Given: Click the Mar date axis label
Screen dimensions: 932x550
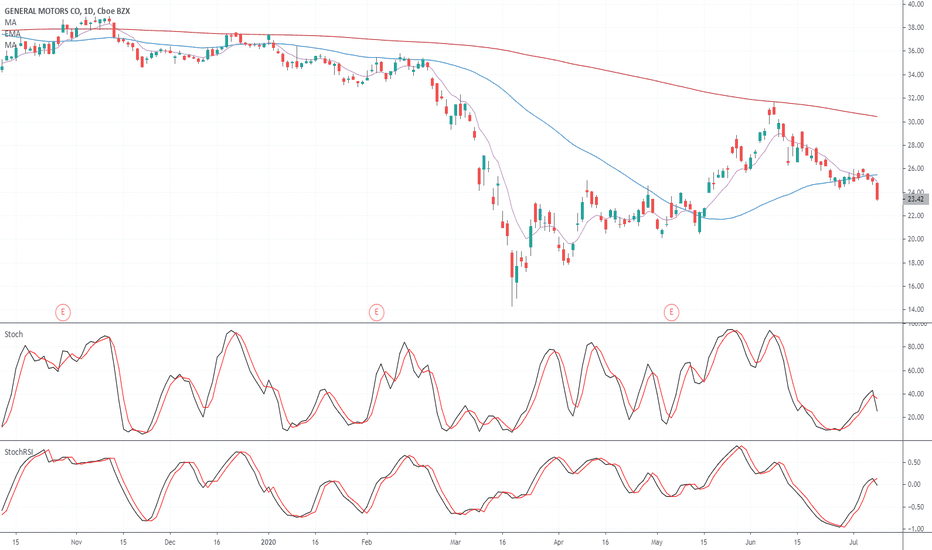Looking at the screenshot, I should 455,542.
